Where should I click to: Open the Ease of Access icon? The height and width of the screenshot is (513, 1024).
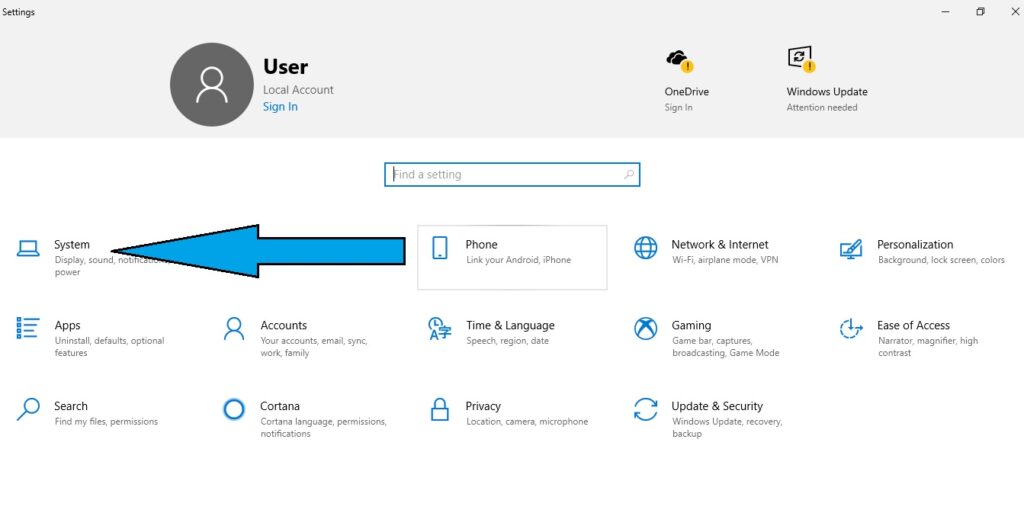pos(851,328)
